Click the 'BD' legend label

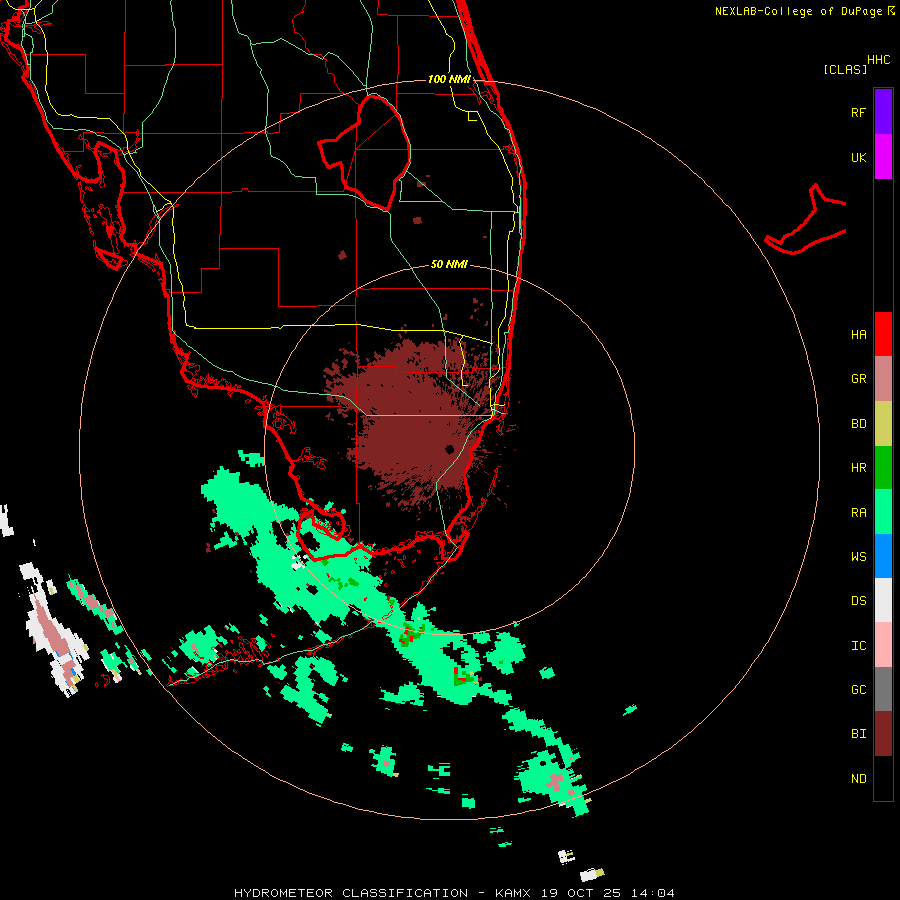(x=858, y=424)
